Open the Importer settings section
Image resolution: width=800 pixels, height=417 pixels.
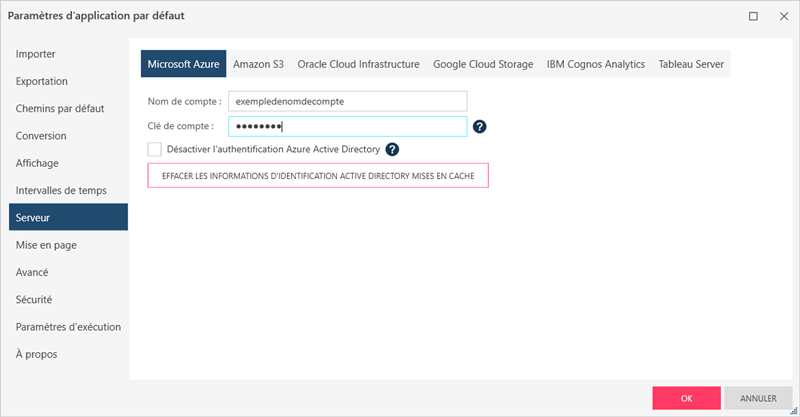35,54
